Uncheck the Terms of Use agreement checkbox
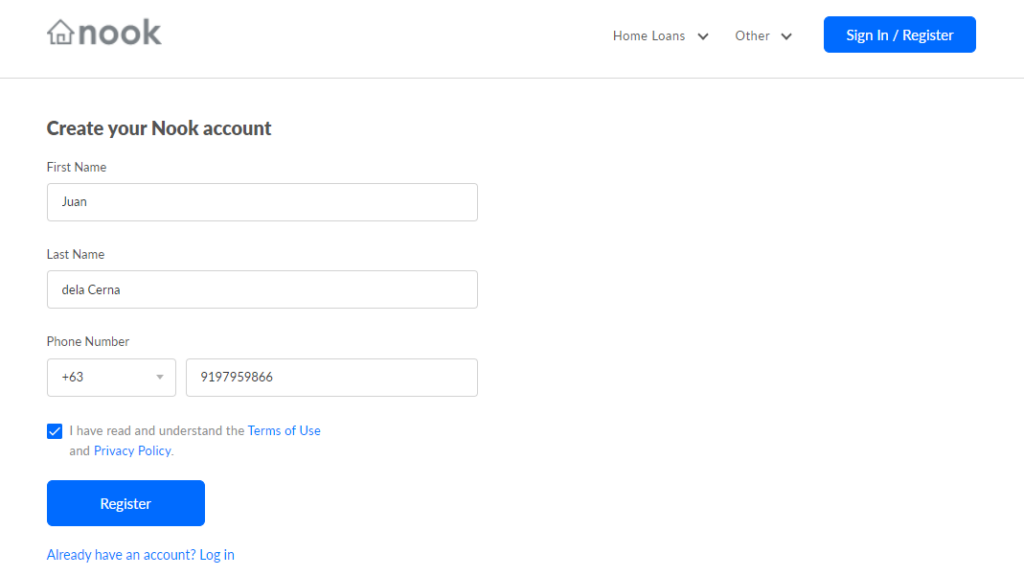 (x=55, y=431)
